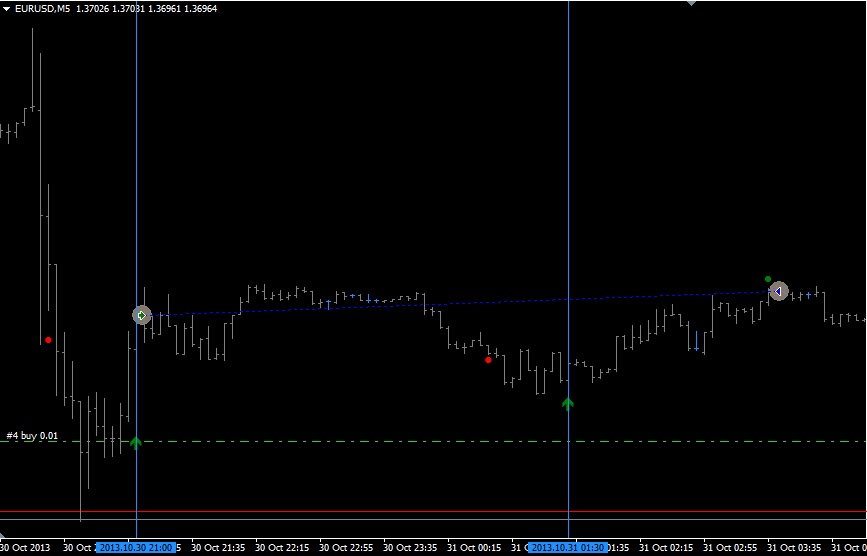867x556 pixels.
Task: Select the #4 buy 0.01 order label
Action: [32, 436]
